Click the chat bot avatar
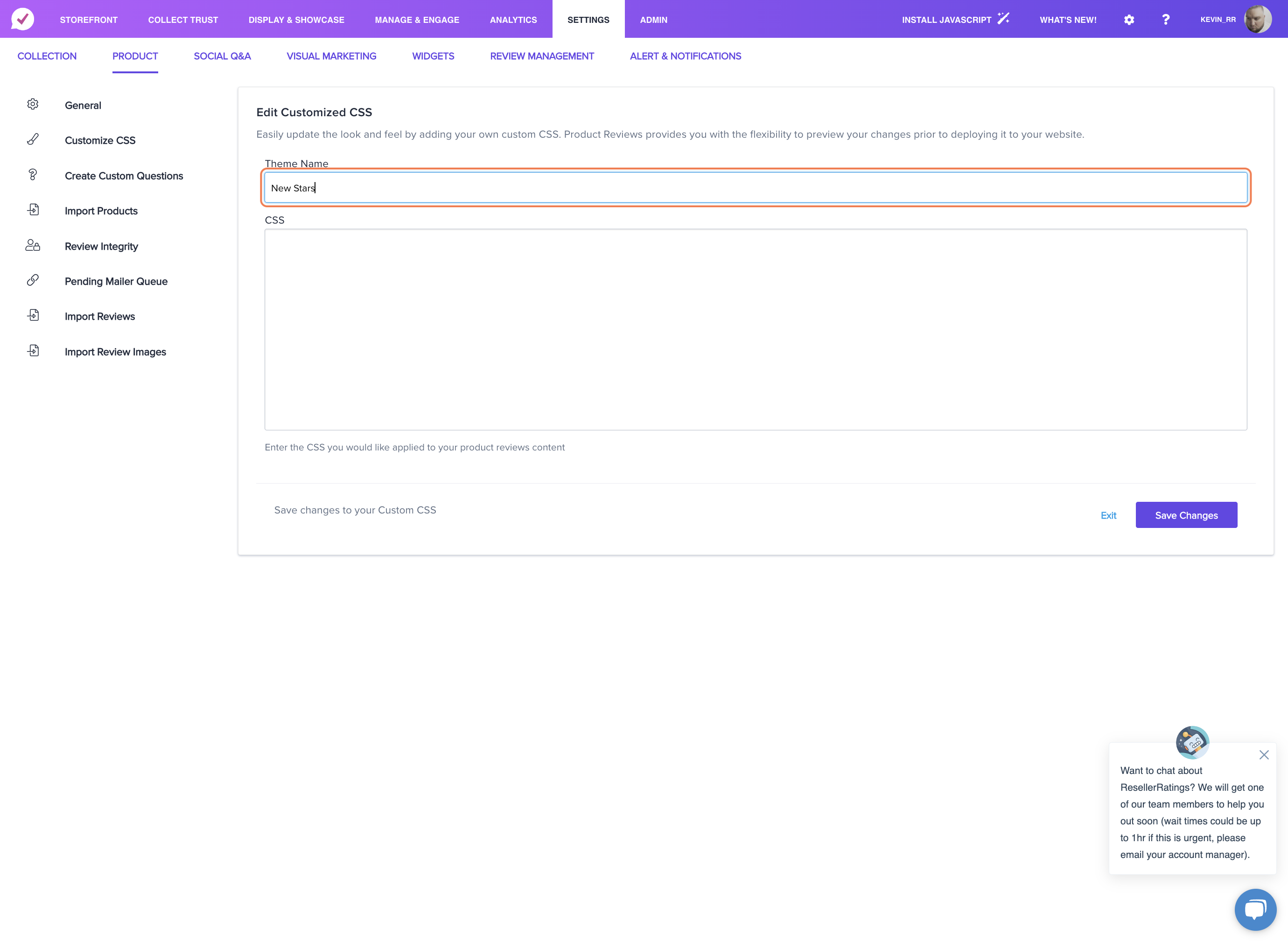 pos(1192,742)
